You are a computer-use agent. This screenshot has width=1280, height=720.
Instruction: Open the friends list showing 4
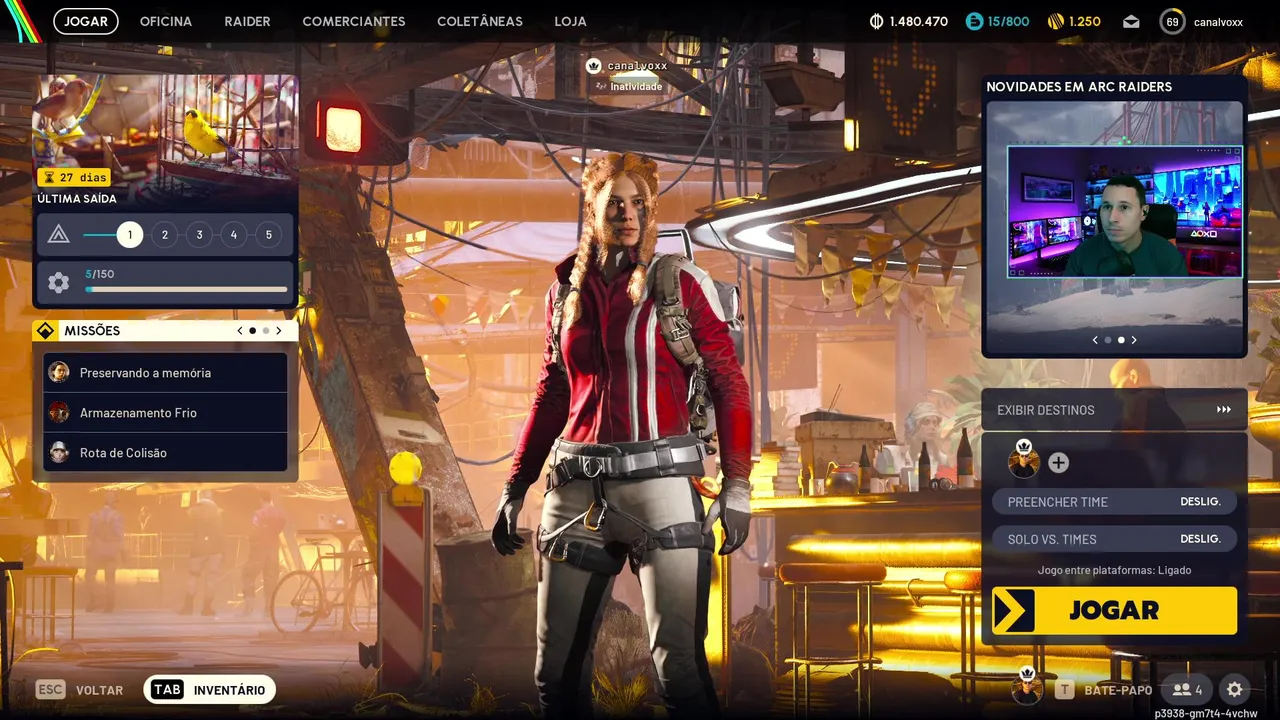[1188, 689]
